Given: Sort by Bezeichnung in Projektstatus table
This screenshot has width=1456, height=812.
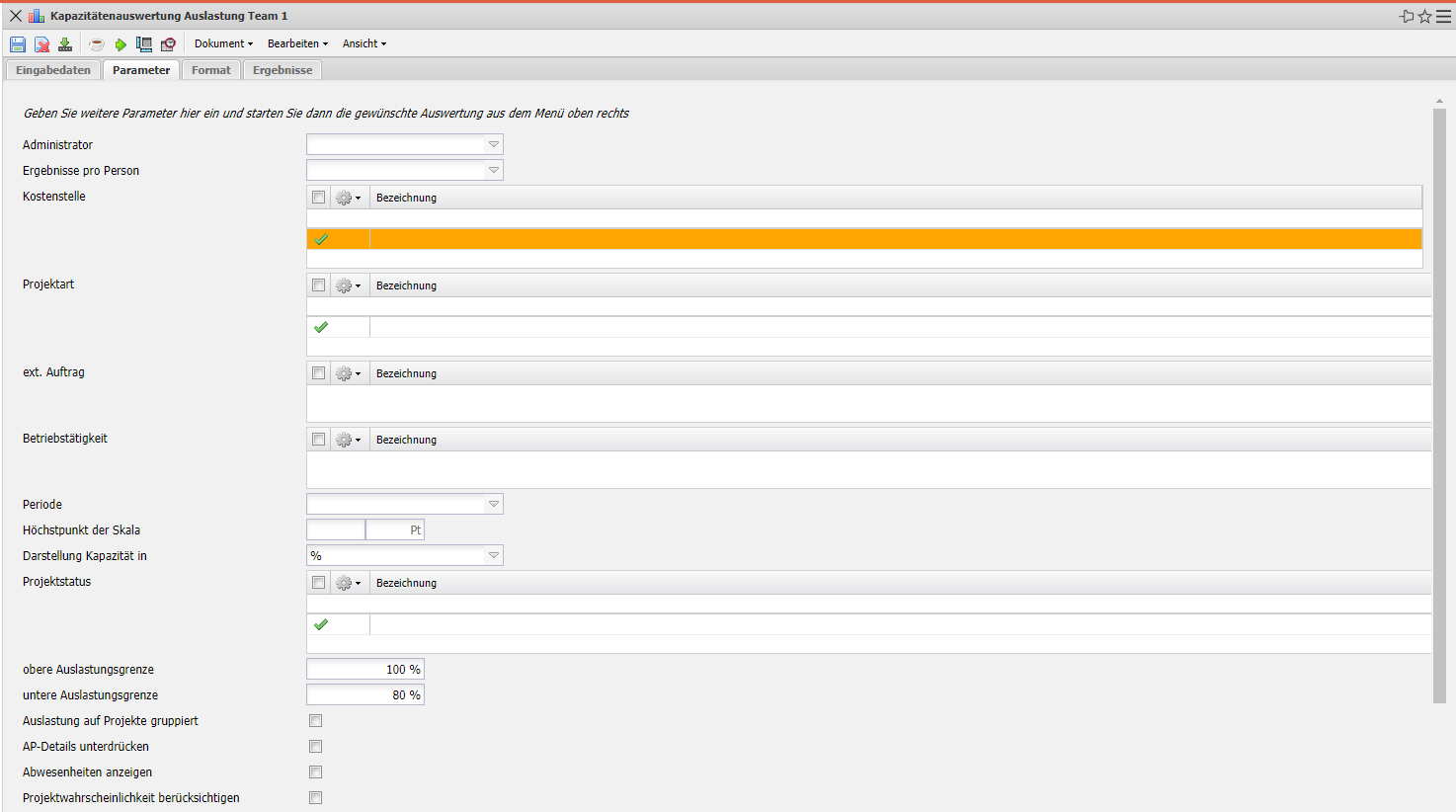Looking at the screenshot, I should (406, 583).
